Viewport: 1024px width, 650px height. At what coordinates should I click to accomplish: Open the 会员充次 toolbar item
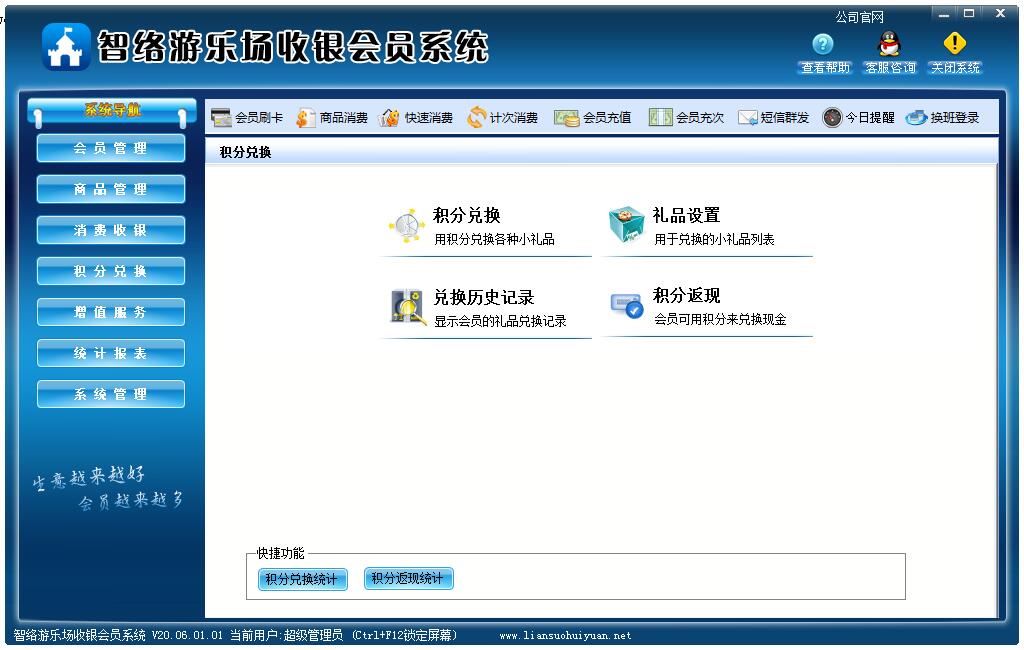pos(686,118)
